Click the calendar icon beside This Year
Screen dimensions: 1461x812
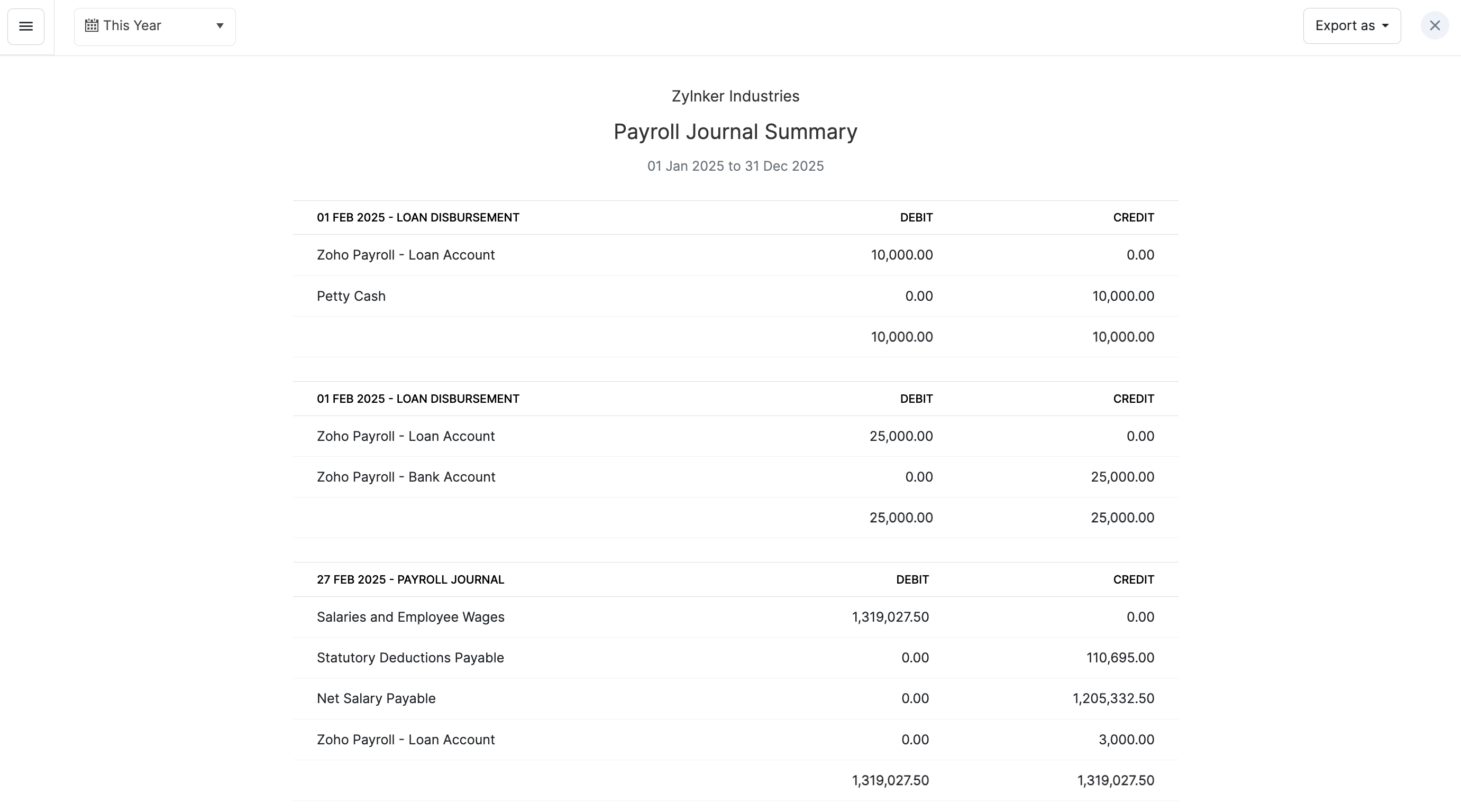pyautogui.click(x=92, y=26)
